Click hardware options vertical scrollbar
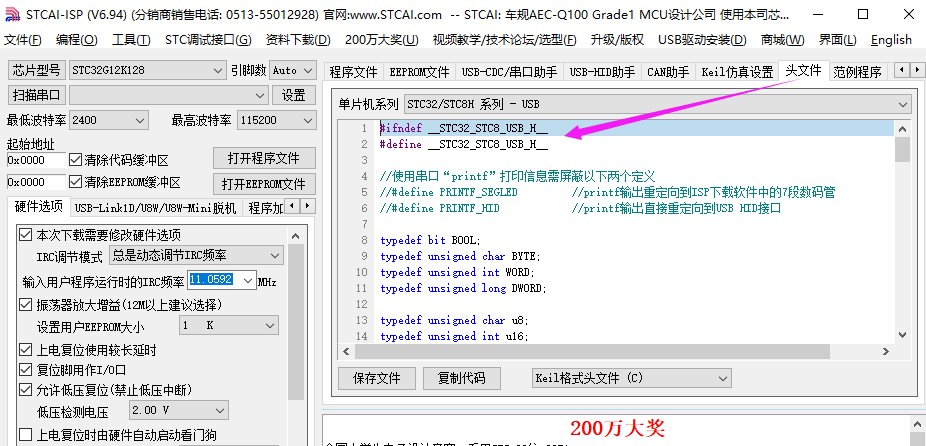The image size is (926, 446). click(296, 322)
